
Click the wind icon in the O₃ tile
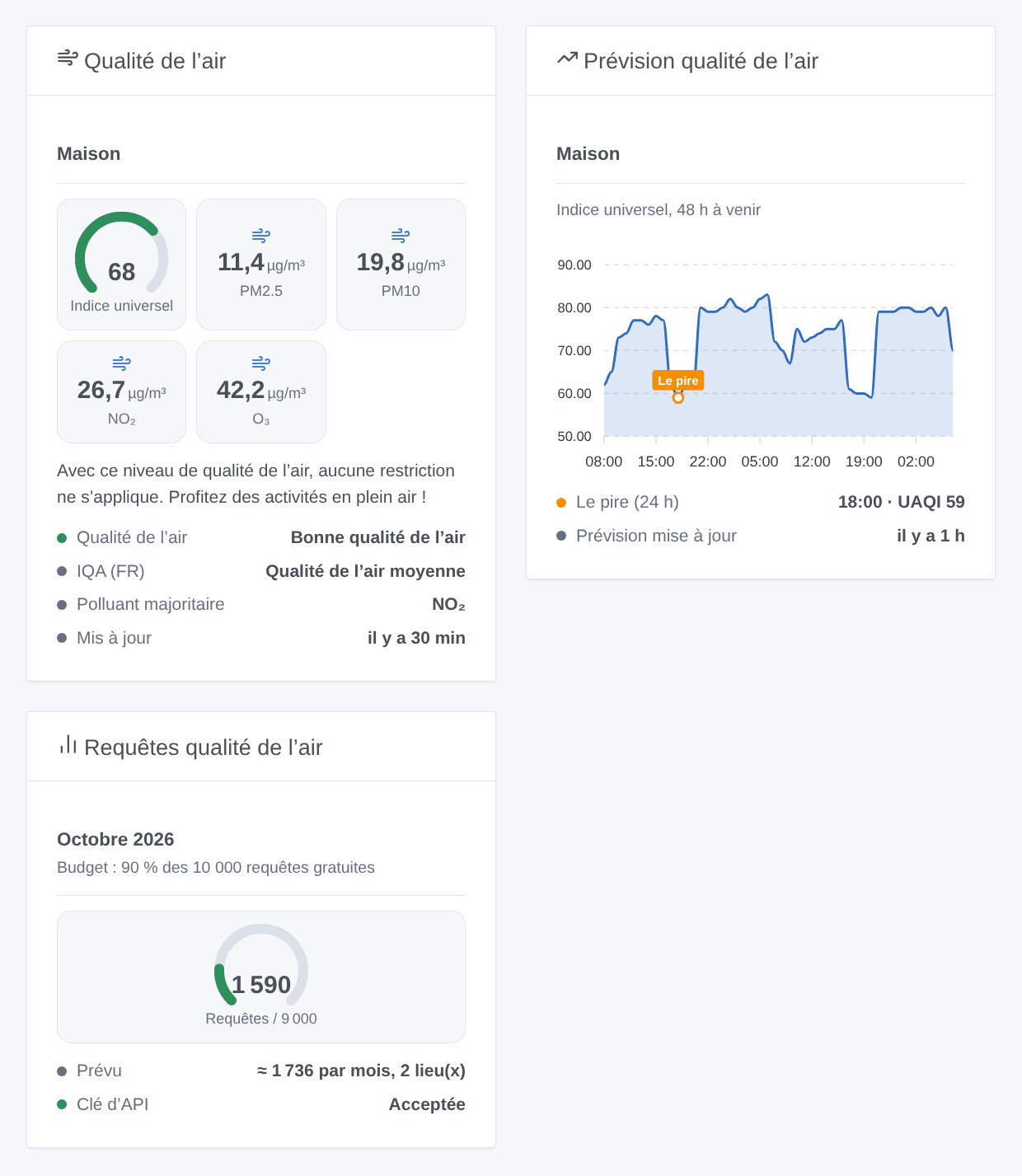tap(261, 363)
